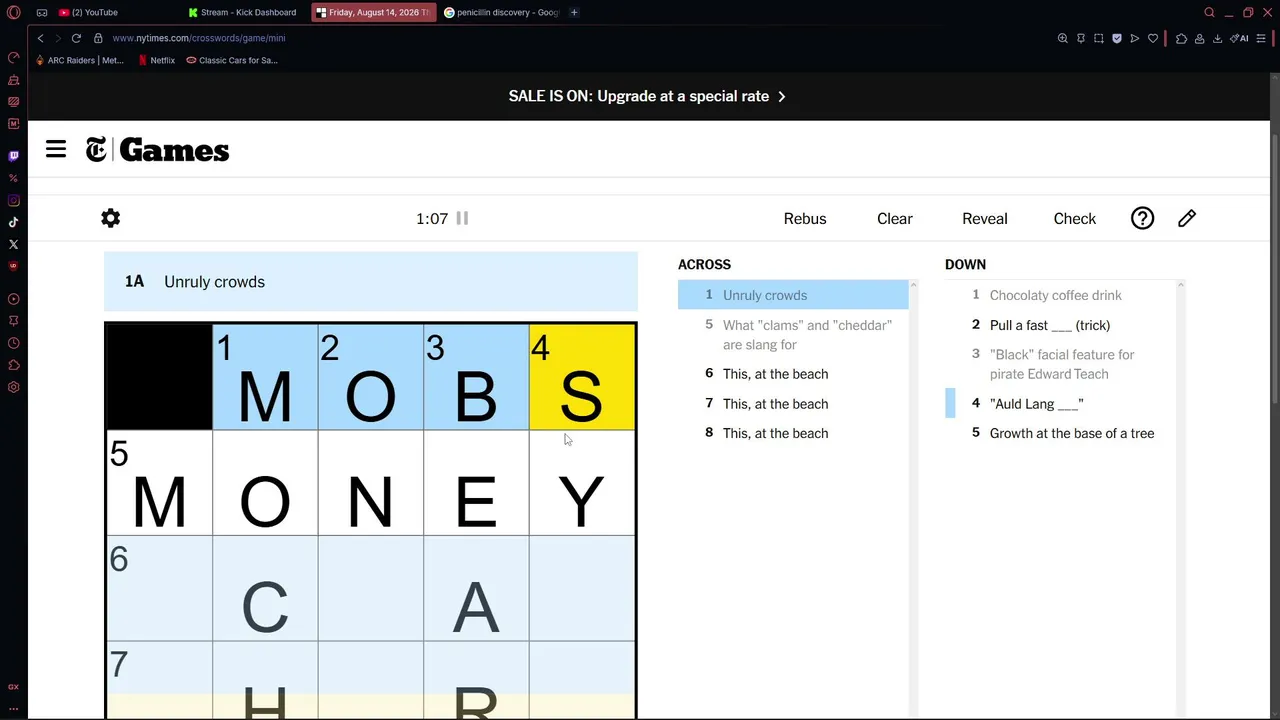Viewport: 1280px width, 720px height.
Task: Select the grid square containing letter B
Action: [476, 377]
